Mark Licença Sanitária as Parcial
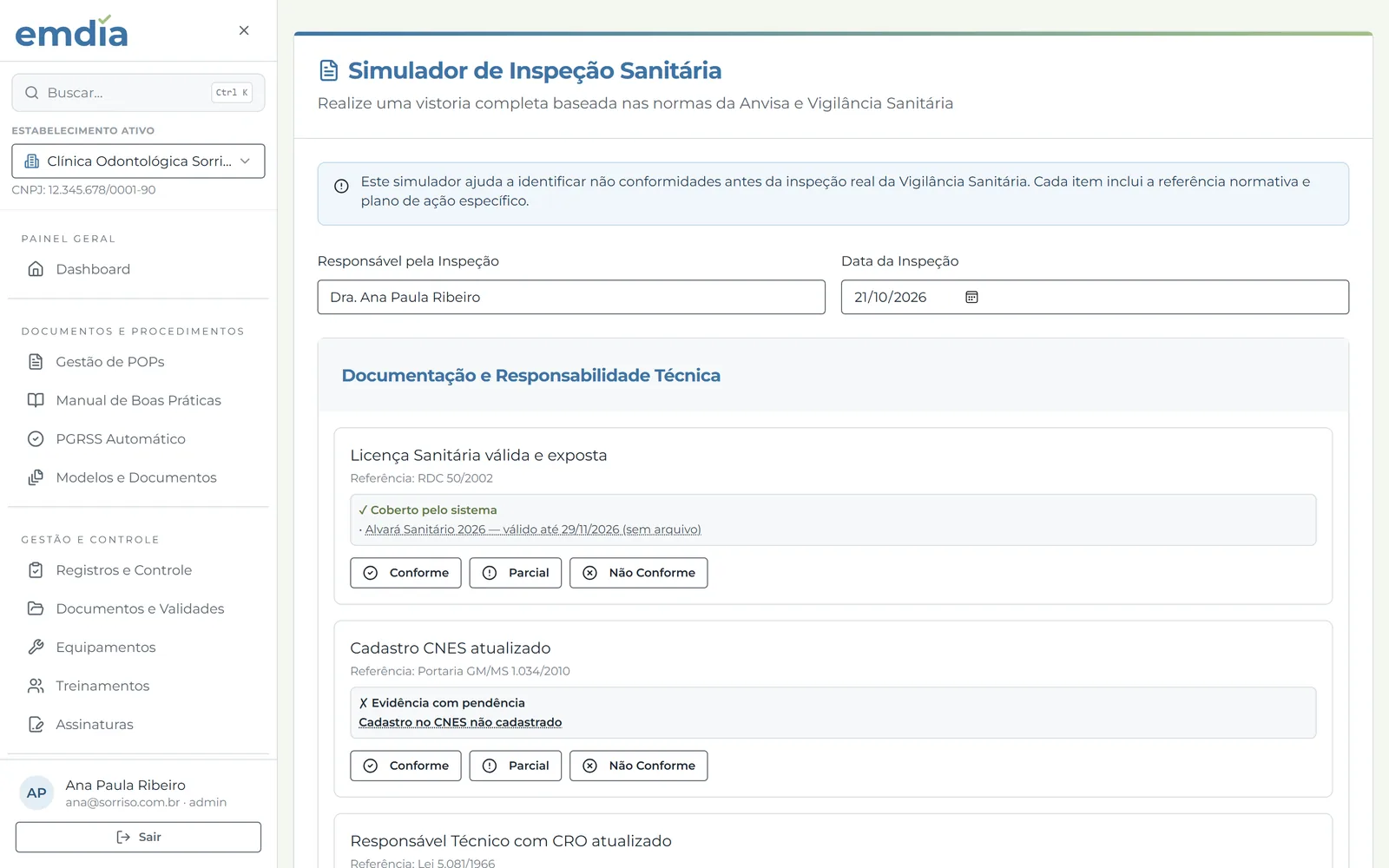Image resolution: width=1389 pixels, height=868 pixels. click(516, 573)
